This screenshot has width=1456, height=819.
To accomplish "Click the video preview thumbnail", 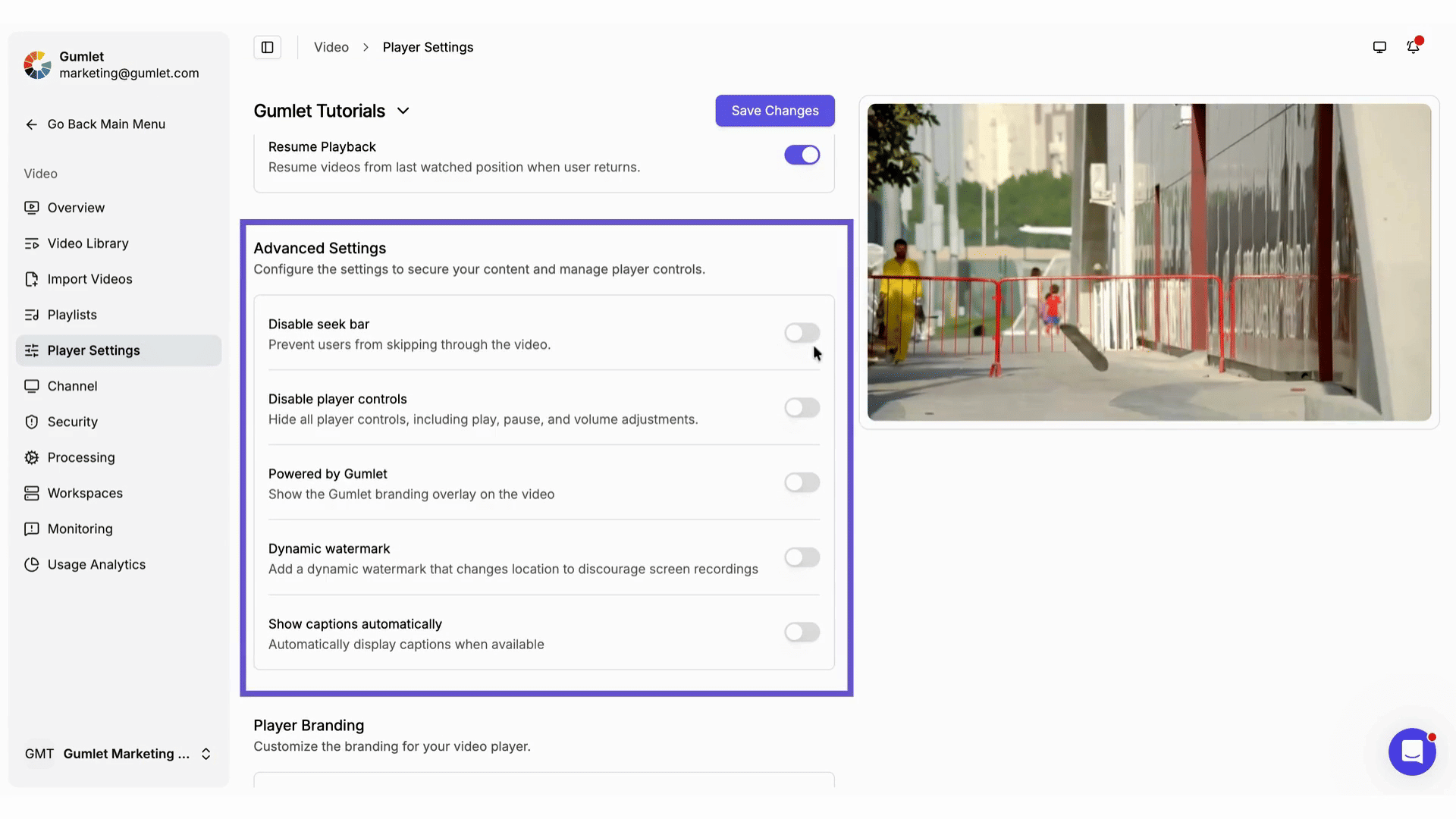I will (x=1149, y=262).
